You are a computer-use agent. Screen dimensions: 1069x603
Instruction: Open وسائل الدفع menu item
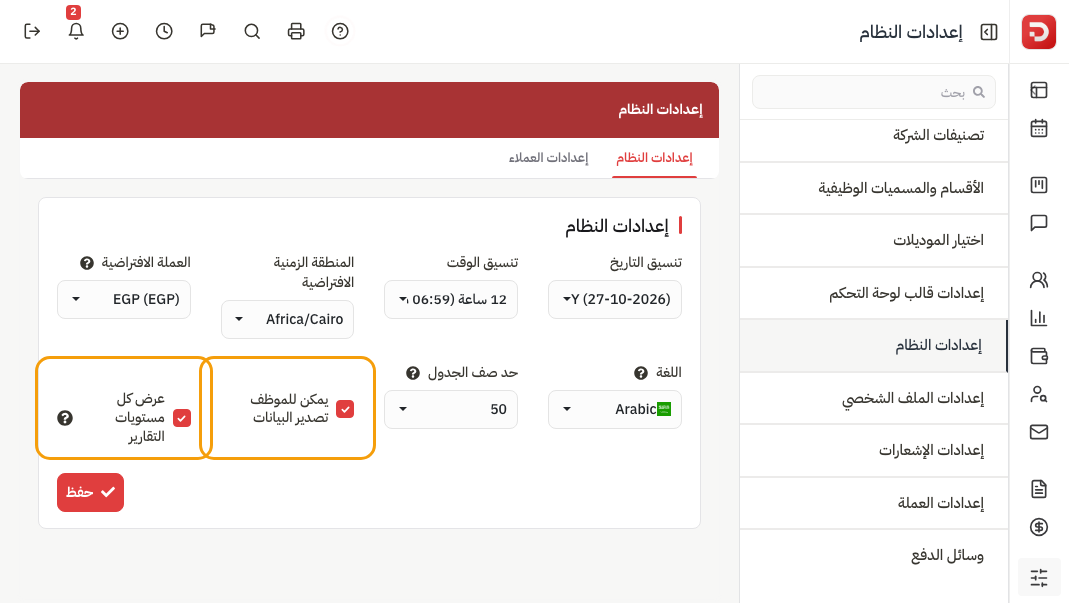(x=874, y=556)
